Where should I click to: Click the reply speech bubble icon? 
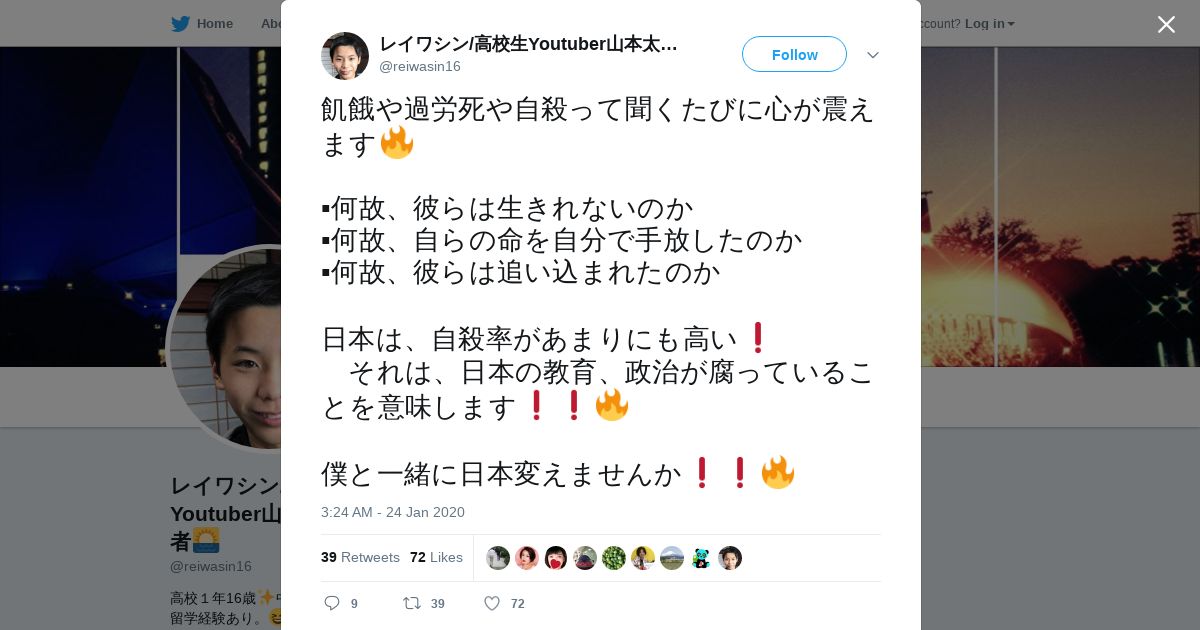coord(333,603)
